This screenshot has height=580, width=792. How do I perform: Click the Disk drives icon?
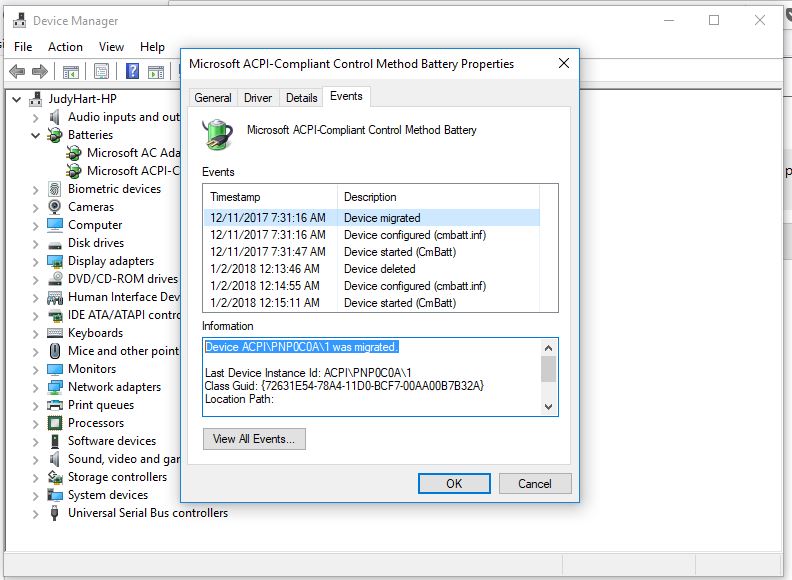click(55, 245)
